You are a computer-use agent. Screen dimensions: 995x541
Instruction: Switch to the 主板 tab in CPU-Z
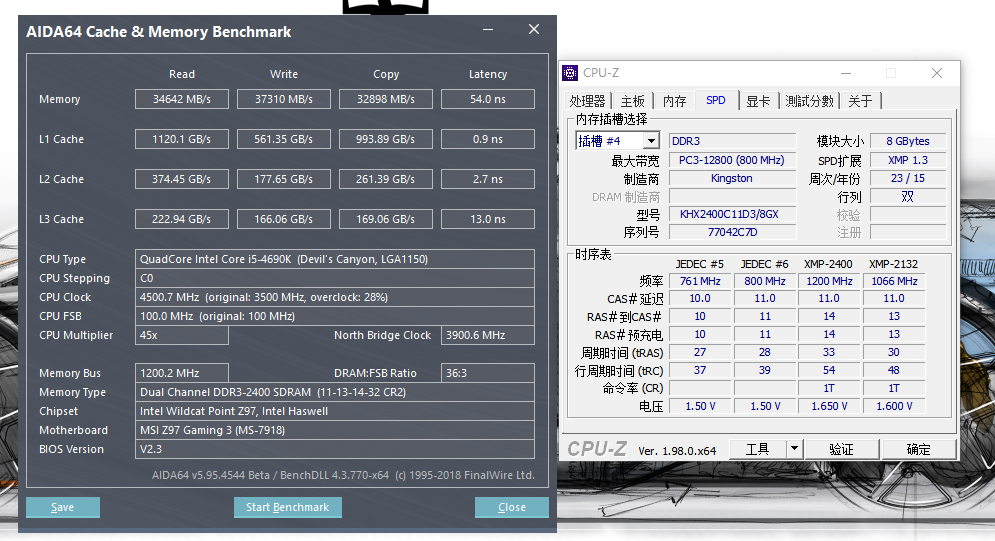click(x=632, y=101)
